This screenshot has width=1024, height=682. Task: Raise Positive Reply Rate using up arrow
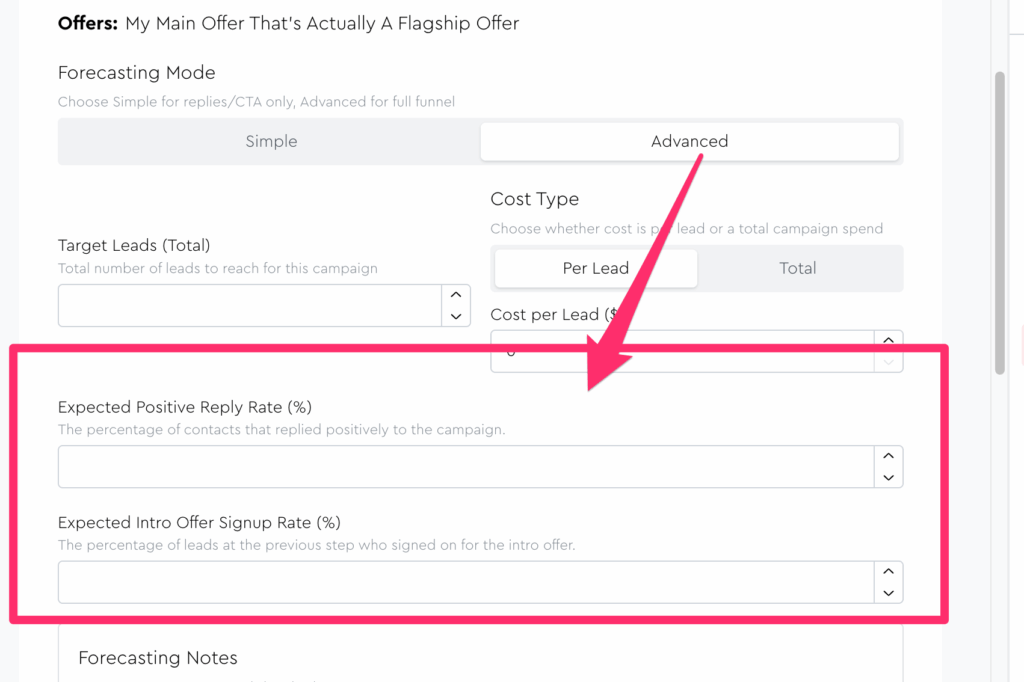888,456
